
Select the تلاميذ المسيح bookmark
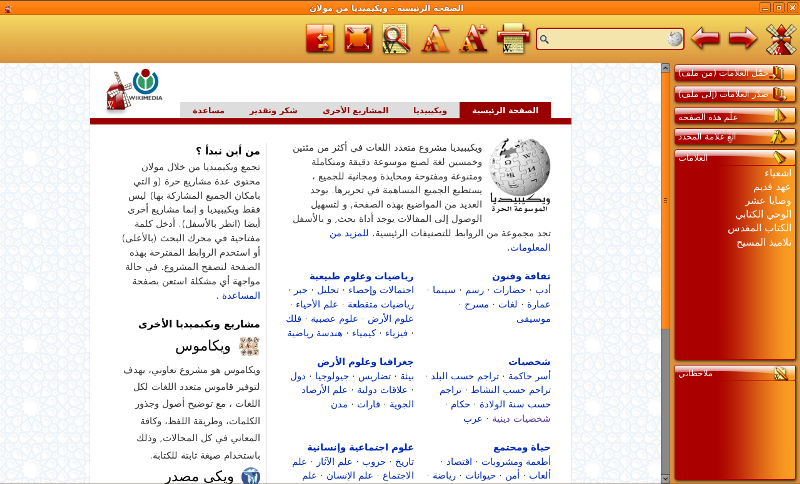(764, 243)
